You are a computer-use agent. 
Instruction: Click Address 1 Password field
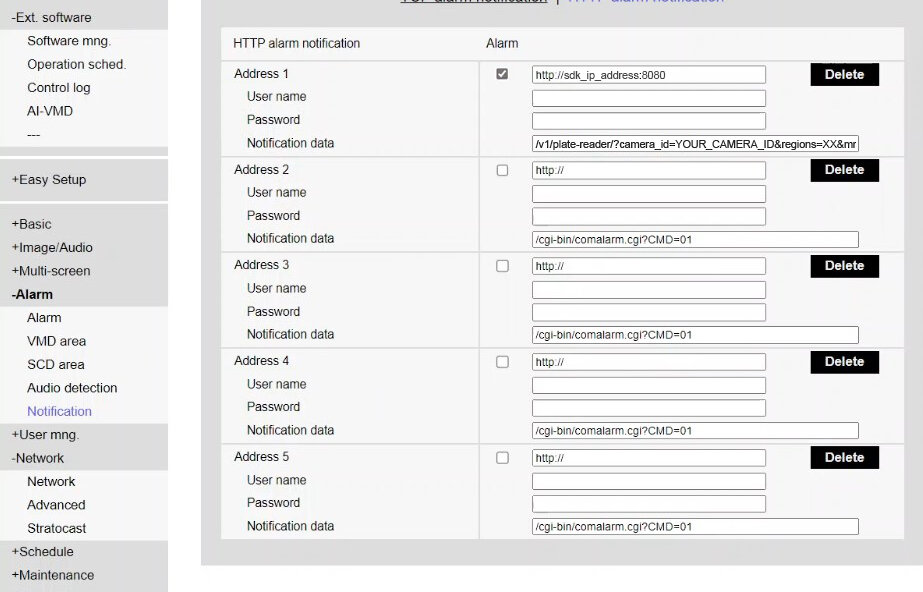pyautogui.click(x=649, y=121)
